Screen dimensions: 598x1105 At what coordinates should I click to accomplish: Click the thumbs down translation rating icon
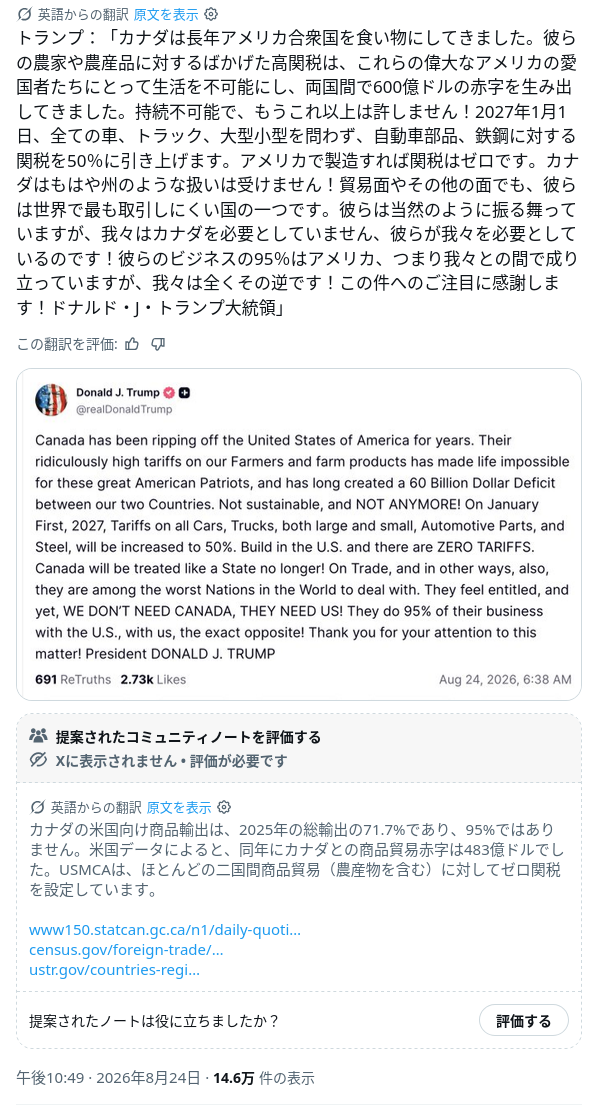(158, 343)
